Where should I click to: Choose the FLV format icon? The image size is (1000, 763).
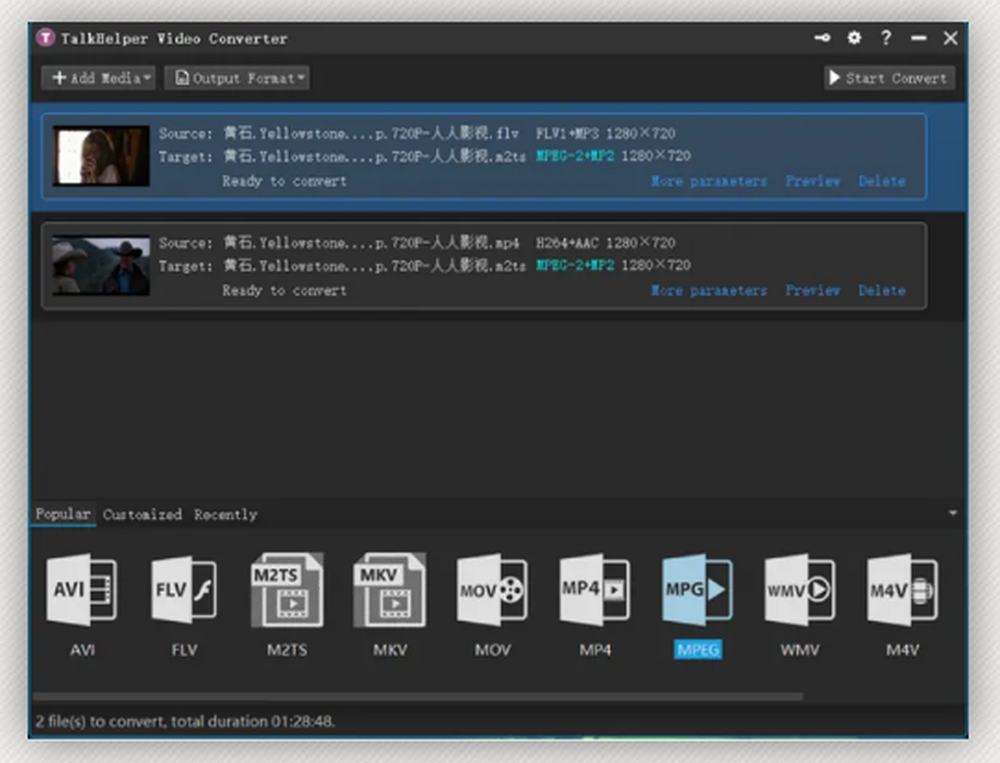coord(184,589)
